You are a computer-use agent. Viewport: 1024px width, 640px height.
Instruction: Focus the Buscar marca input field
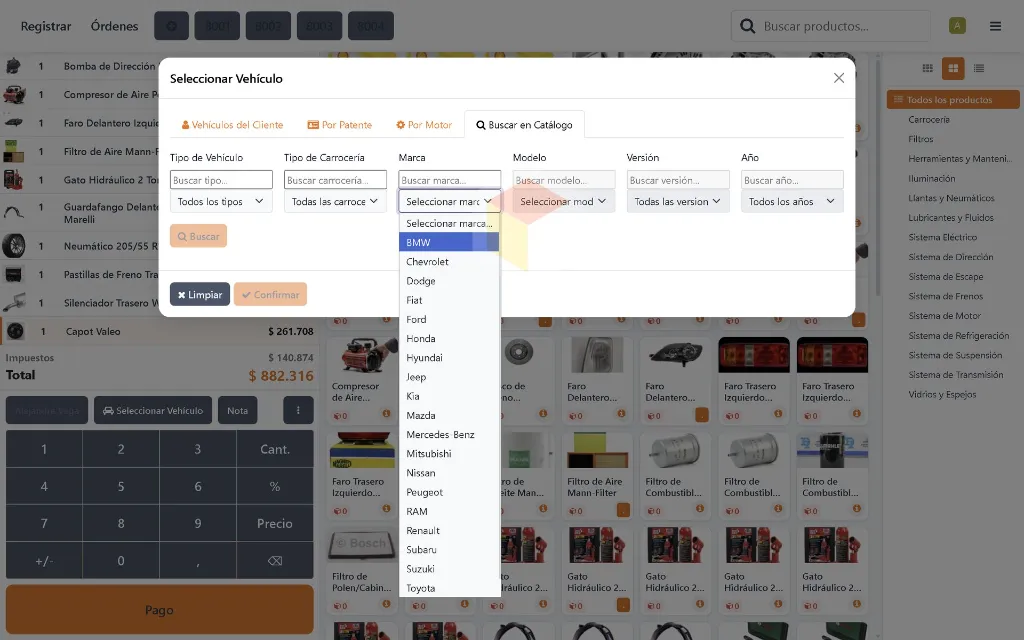(449, 180)
